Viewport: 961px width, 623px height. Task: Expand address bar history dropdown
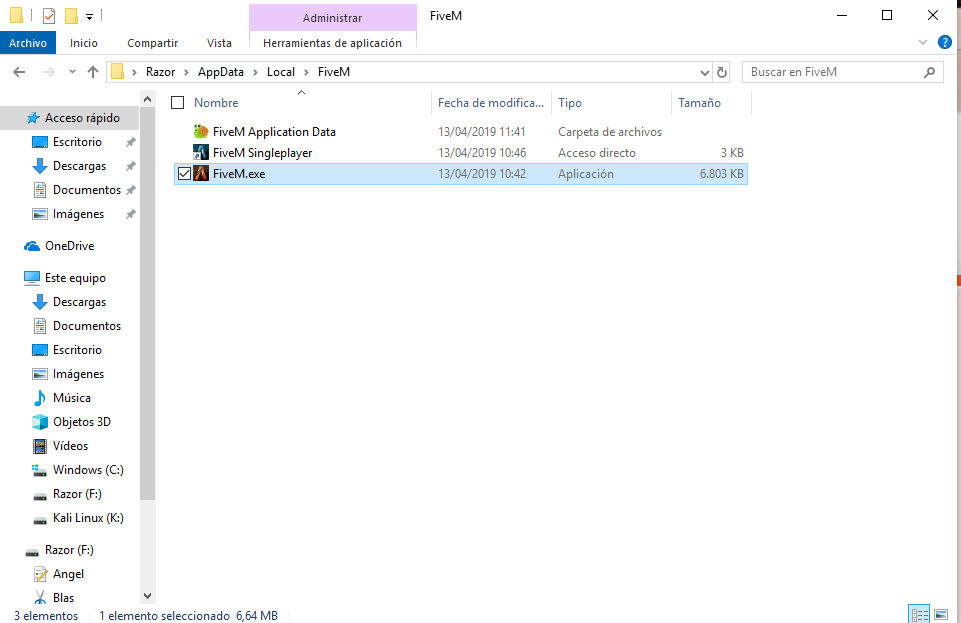pyautogui.click(x=705, y=72)
